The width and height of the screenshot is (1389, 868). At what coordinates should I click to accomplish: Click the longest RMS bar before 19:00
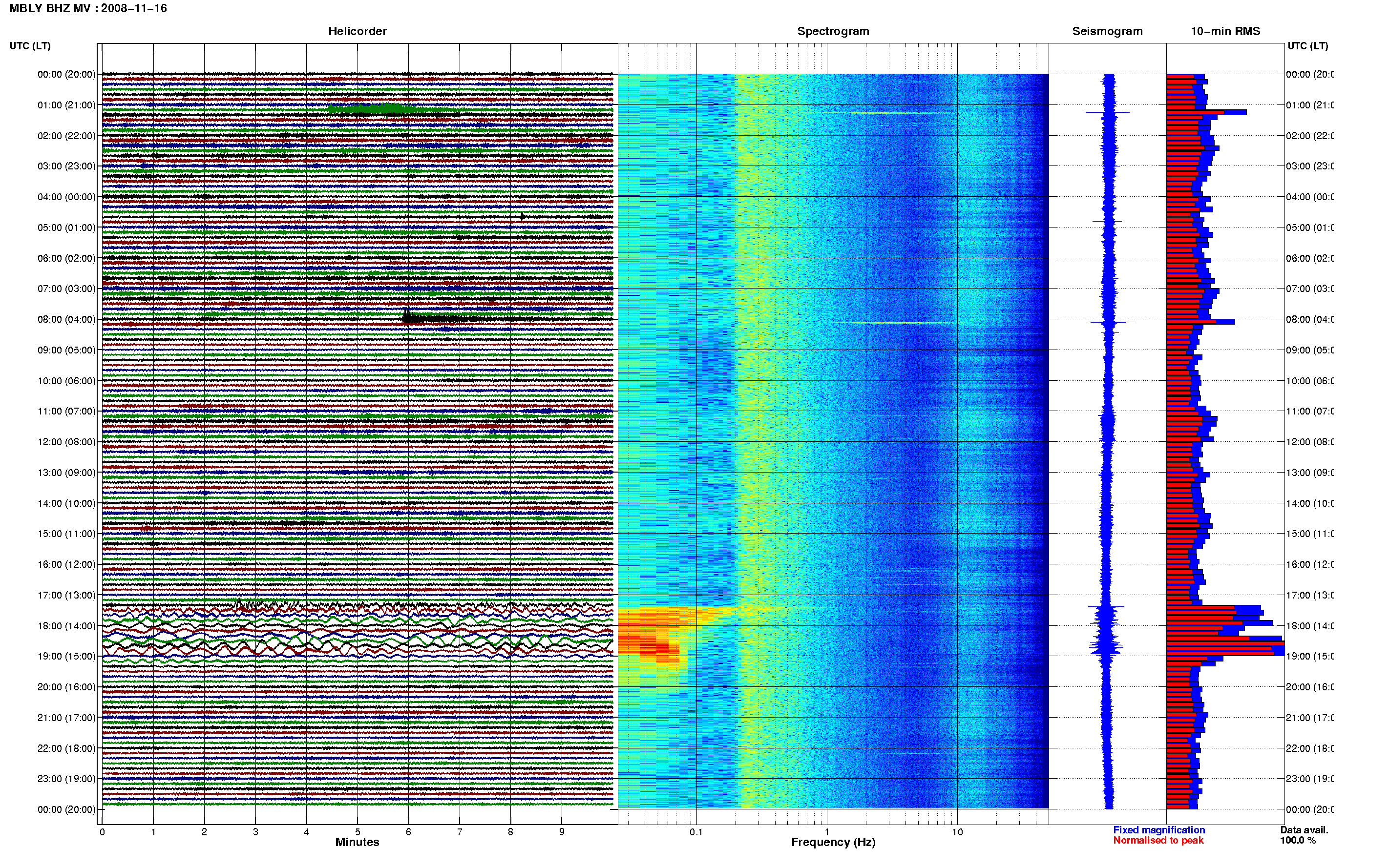[x=1225, y=643]
